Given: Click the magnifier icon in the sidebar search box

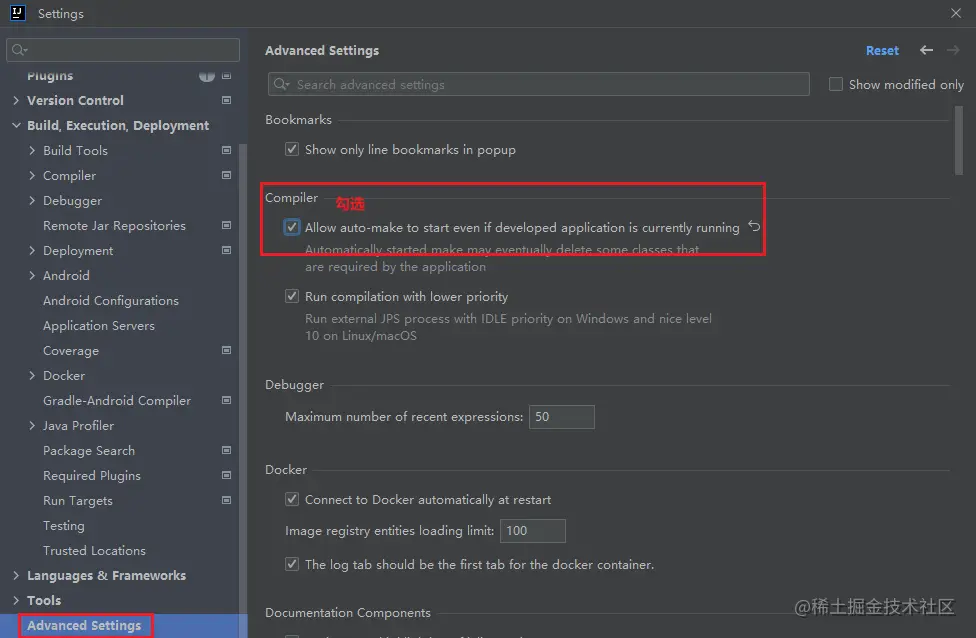Looking at the screenshot, I should (19, 50).
